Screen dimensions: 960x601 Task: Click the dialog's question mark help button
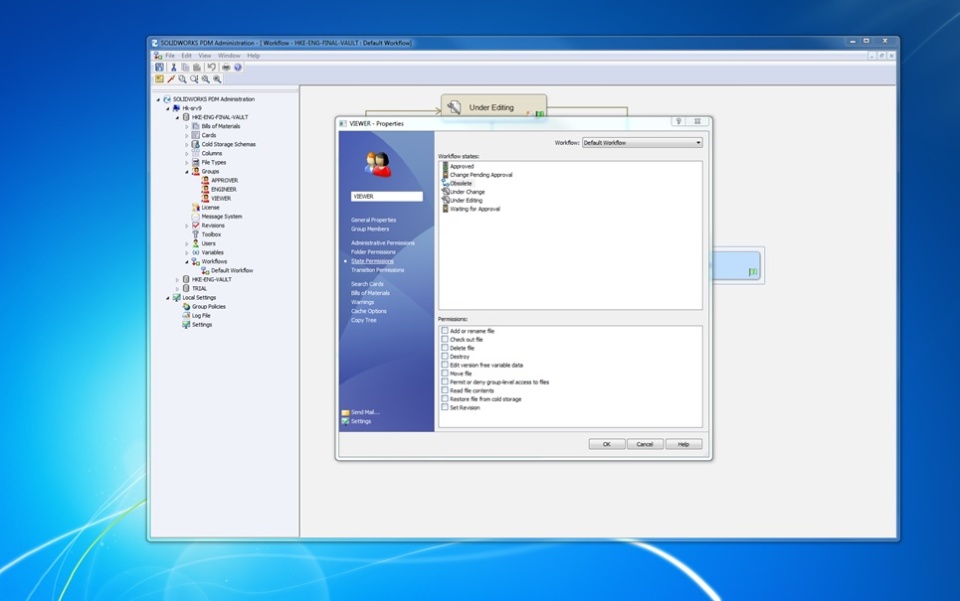[x=678, y=121]
